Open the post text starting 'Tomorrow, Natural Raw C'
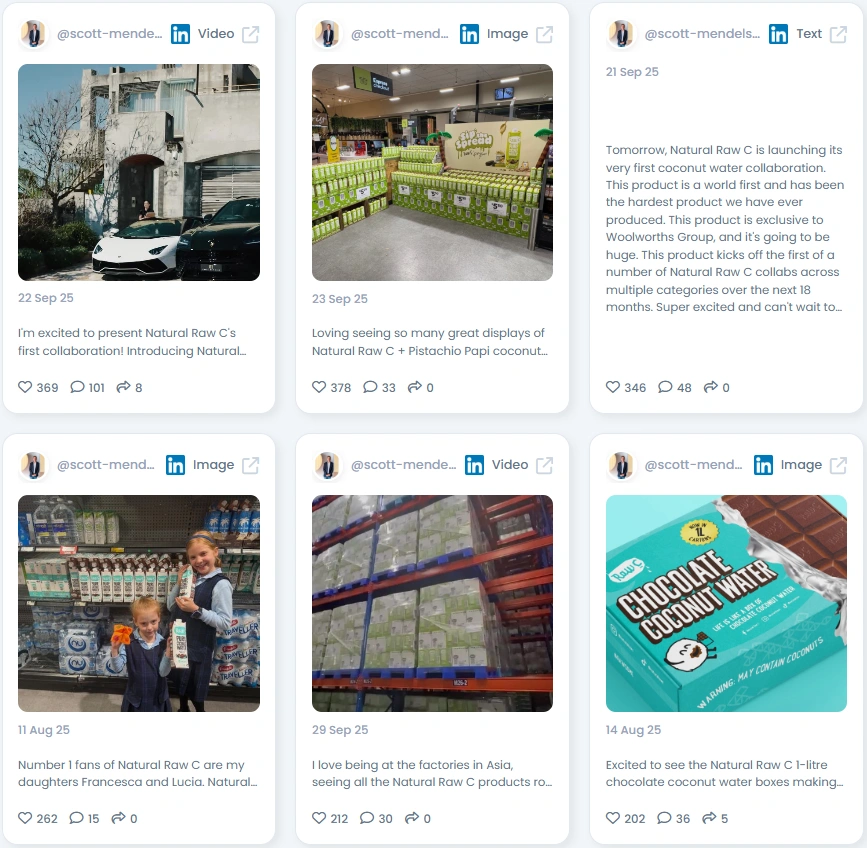 click(x=725, y=228)
